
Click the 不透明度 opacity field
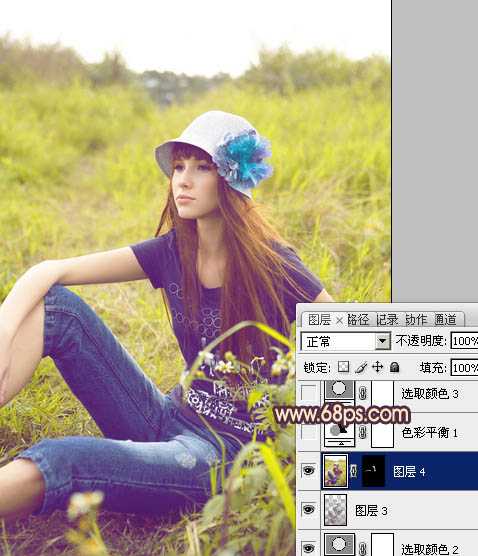pyautogui.click(x=465, y=341)
